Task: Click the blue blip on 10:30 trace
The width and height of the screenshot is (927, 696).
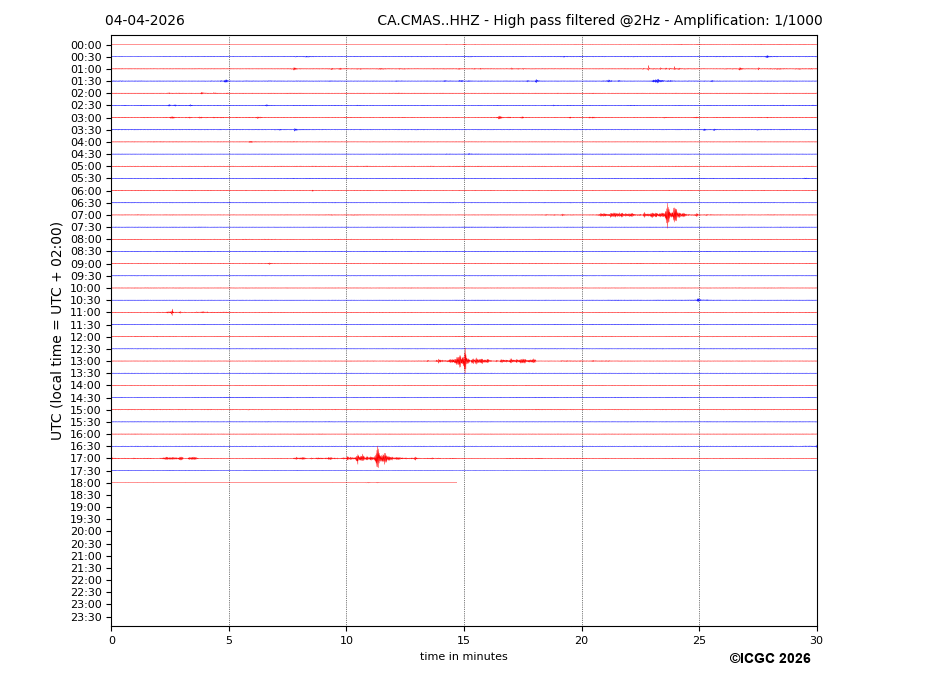Action: [x=698, y=300]
